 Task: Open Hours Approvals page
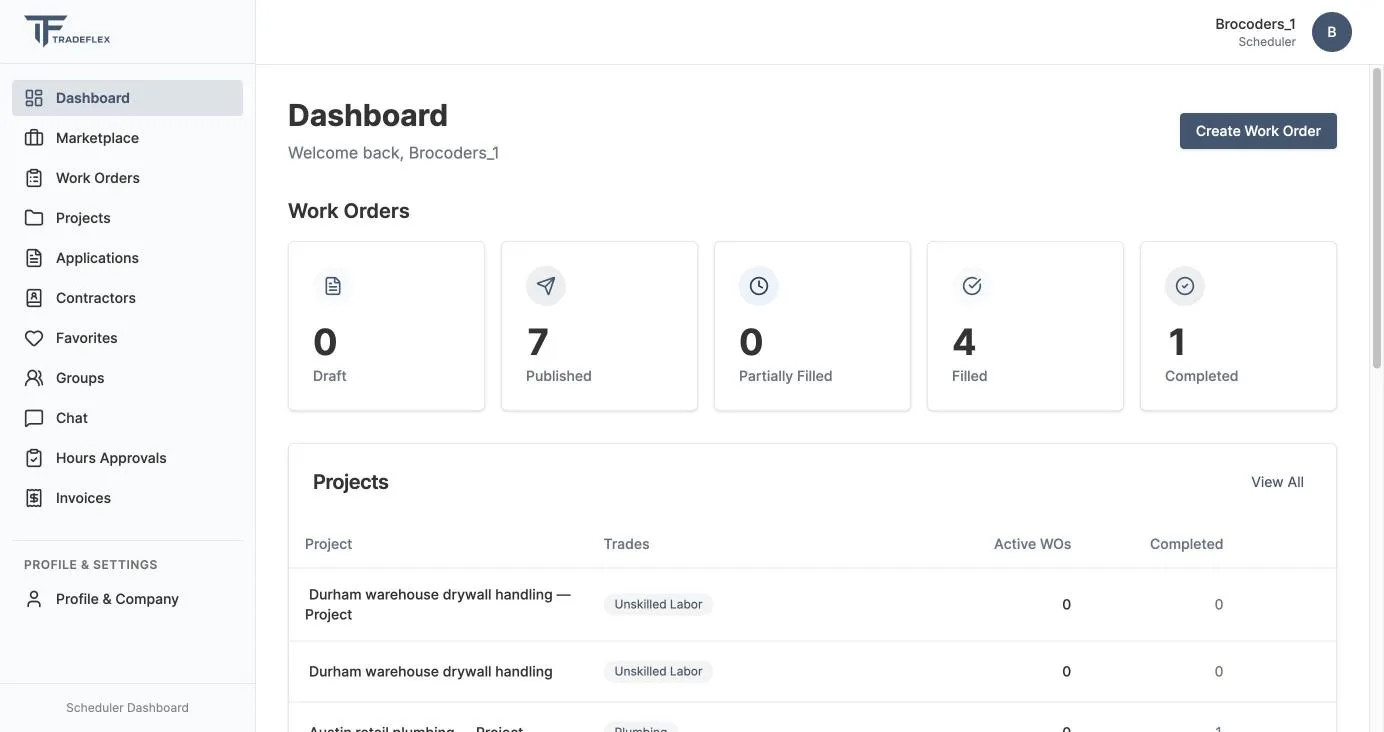coord(127,458)
